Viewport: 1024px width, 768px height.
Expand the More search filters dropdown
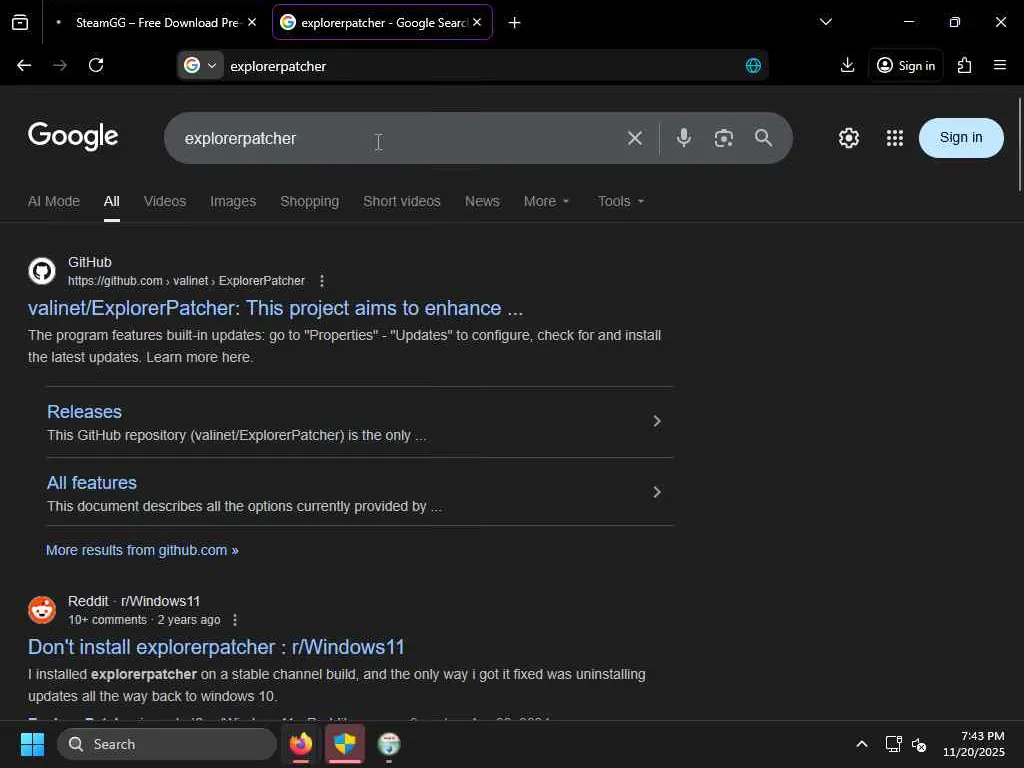[x=546, y=201]
